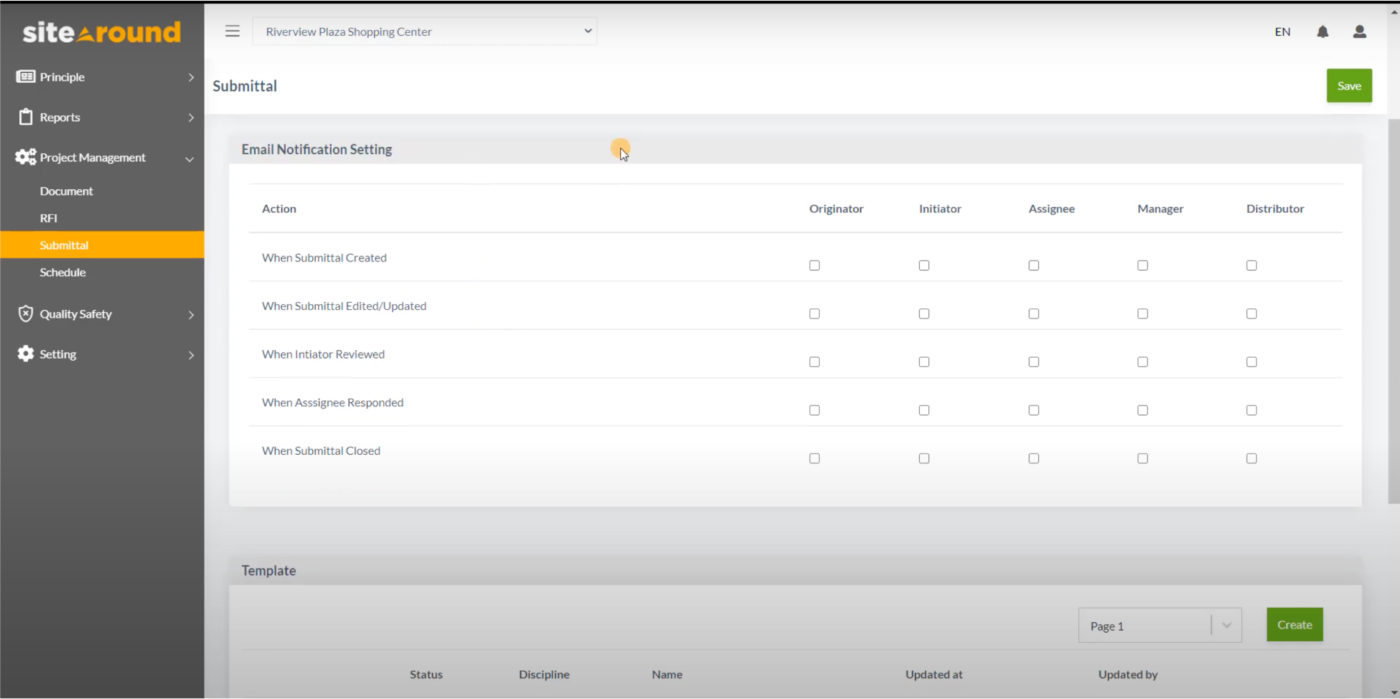Click the EN language selector
This screenshot has width=1400, height=699.
tap(1282, 31)
